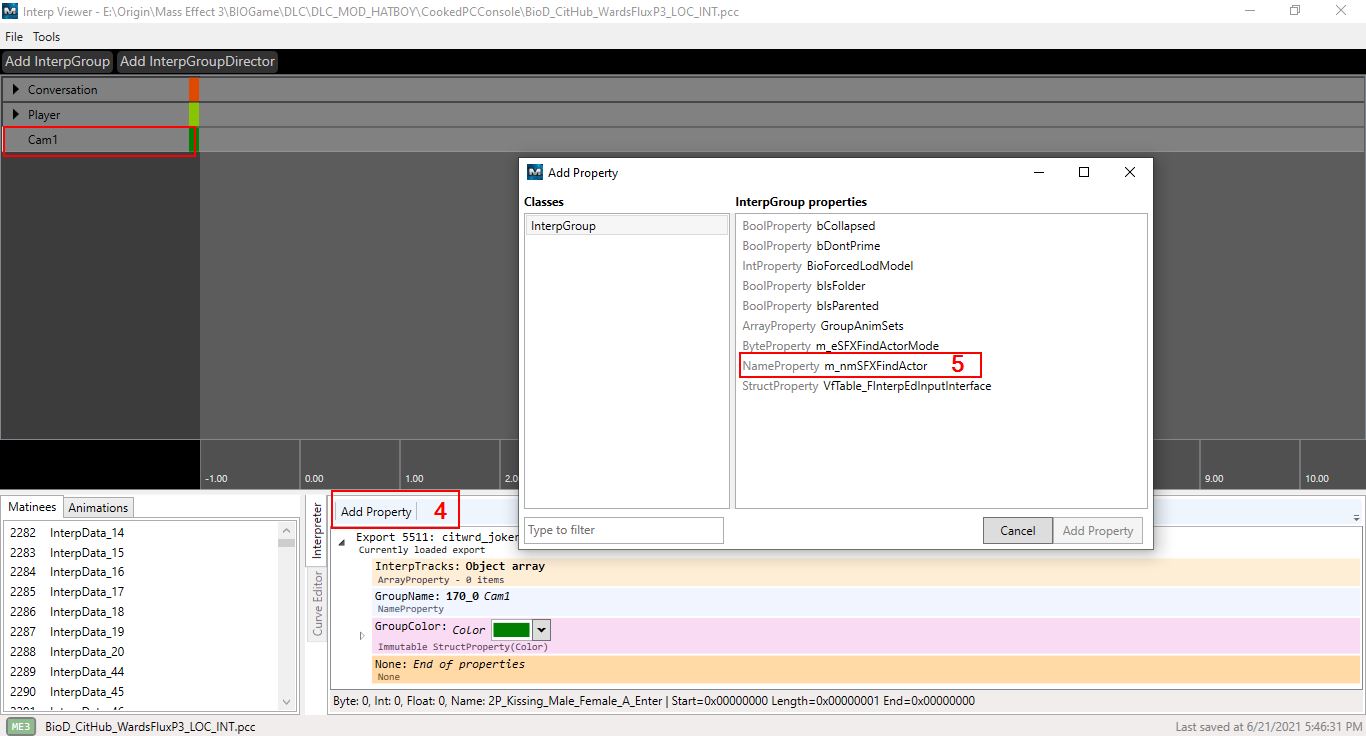Click the 10.00 timeline marker
The image size is (1366, 736).
(x=1316, y=479)
